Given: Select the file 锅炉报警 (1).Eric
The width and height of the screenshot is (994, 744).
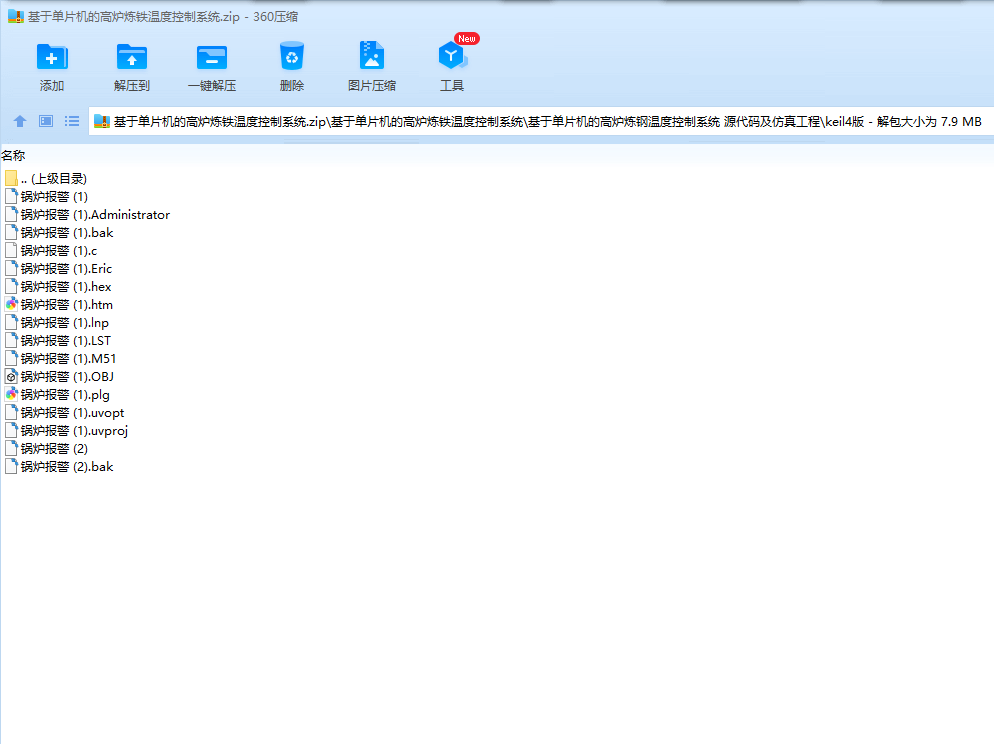Looking at the screenshot, I should click(x=58, y=269).
